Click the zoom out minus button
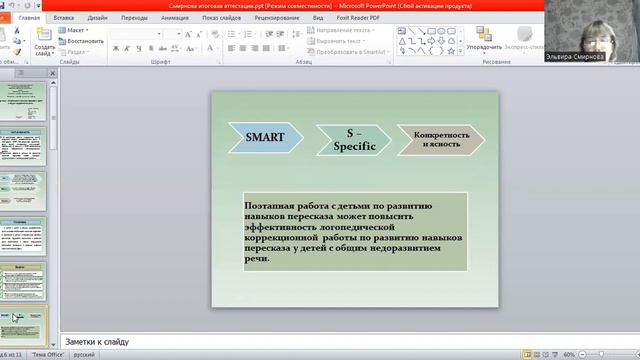 coord(582,355)
